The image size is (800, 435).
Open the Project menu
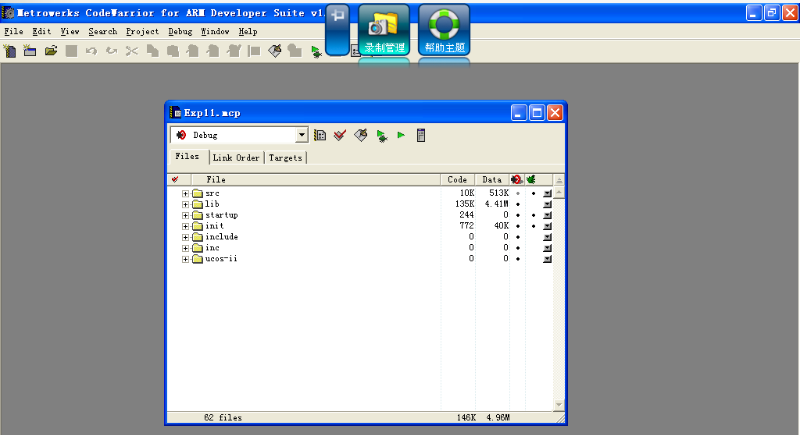(x=142, y=32)
